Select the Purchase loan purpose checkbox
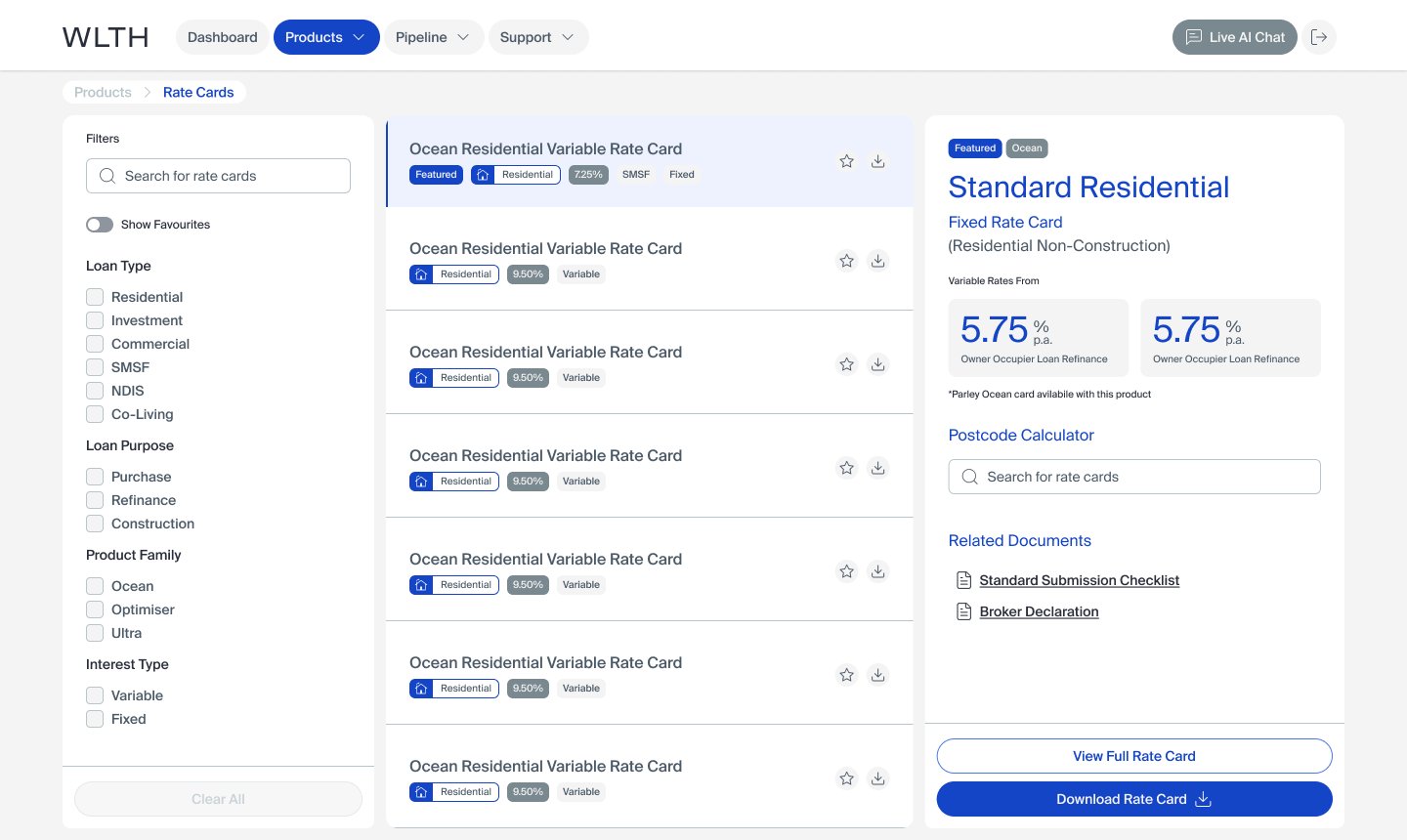This screenshot has height=840, width=1407. click(x=95, y=477)
